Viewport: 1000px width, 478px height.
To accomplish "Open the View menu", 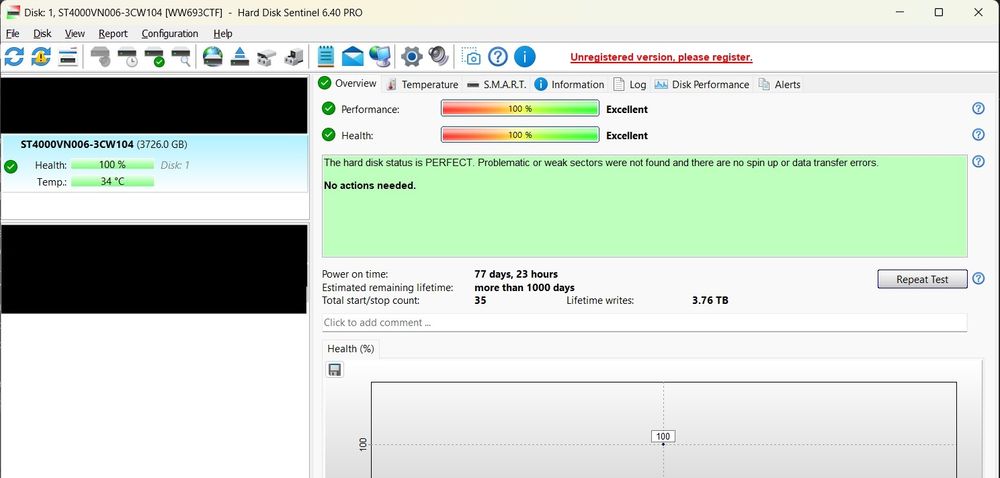I will [x=75, y=33].
